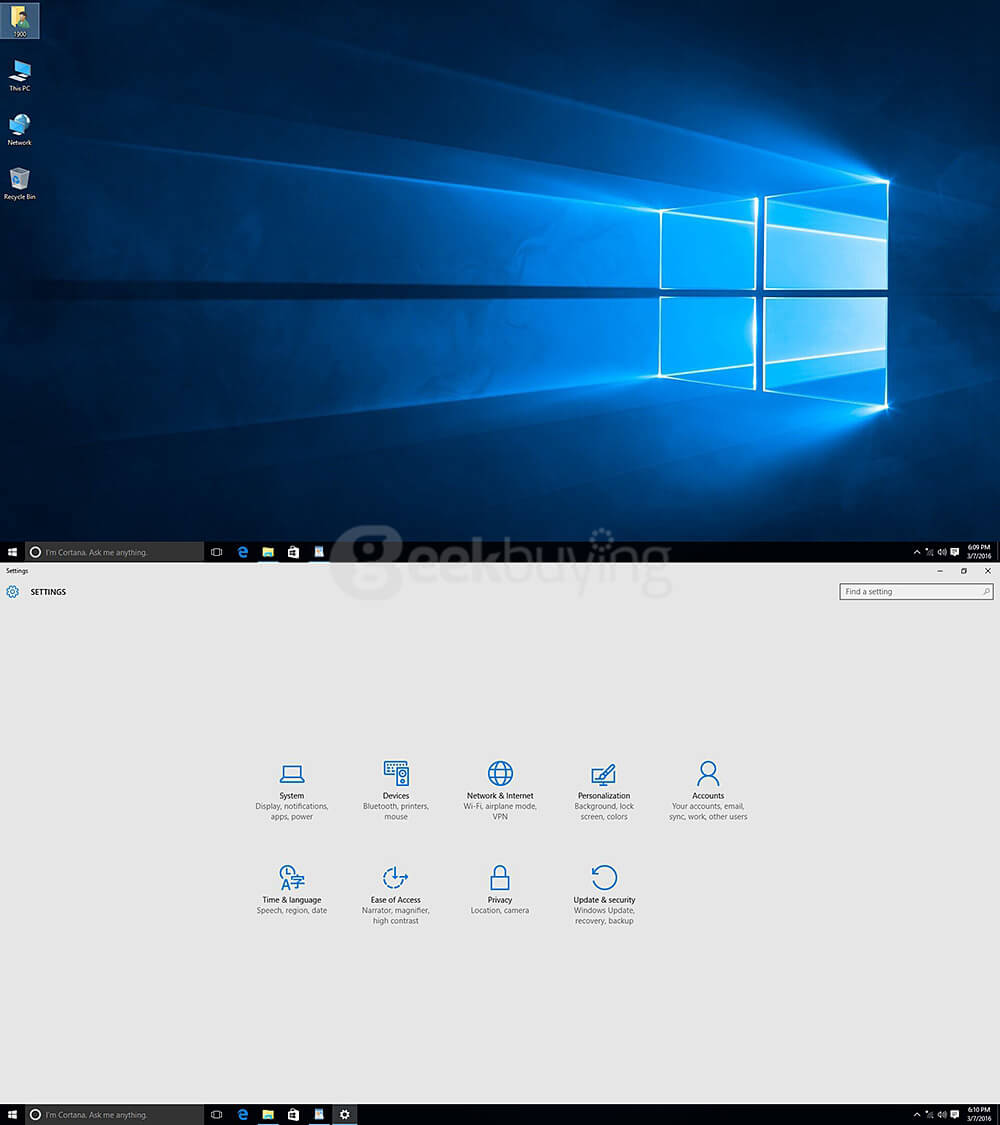The height and width of the screenshot is (1125, 1000).
Task: Click the magnifier in Find a setting box
Action: 986,591
